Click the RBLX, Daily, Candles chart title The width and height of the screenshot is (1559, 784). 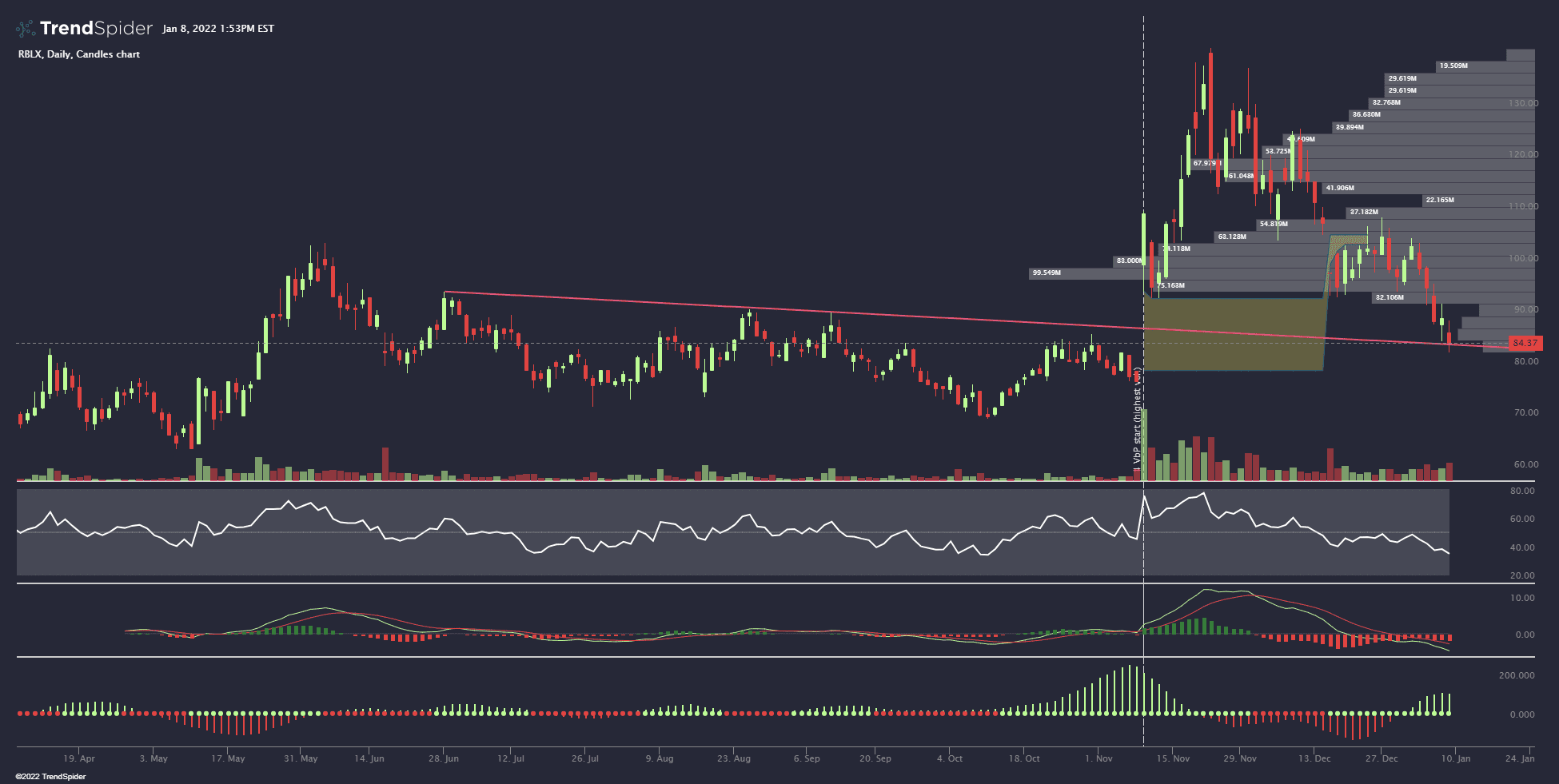[79, 54]
